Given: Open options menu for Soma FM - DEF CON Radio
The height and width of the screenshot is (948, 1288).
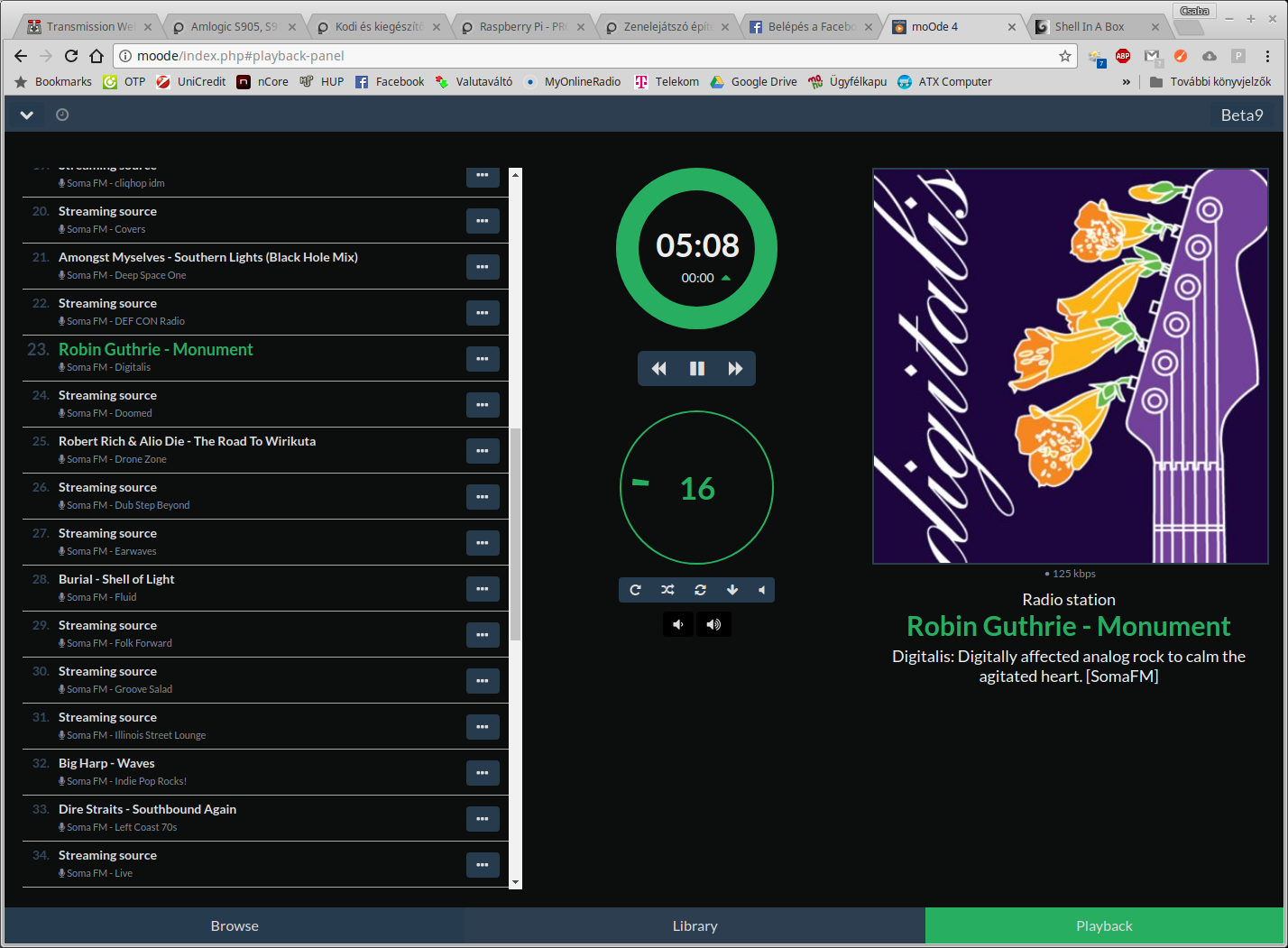Looking at the screenshot, I should click(483, 313).
